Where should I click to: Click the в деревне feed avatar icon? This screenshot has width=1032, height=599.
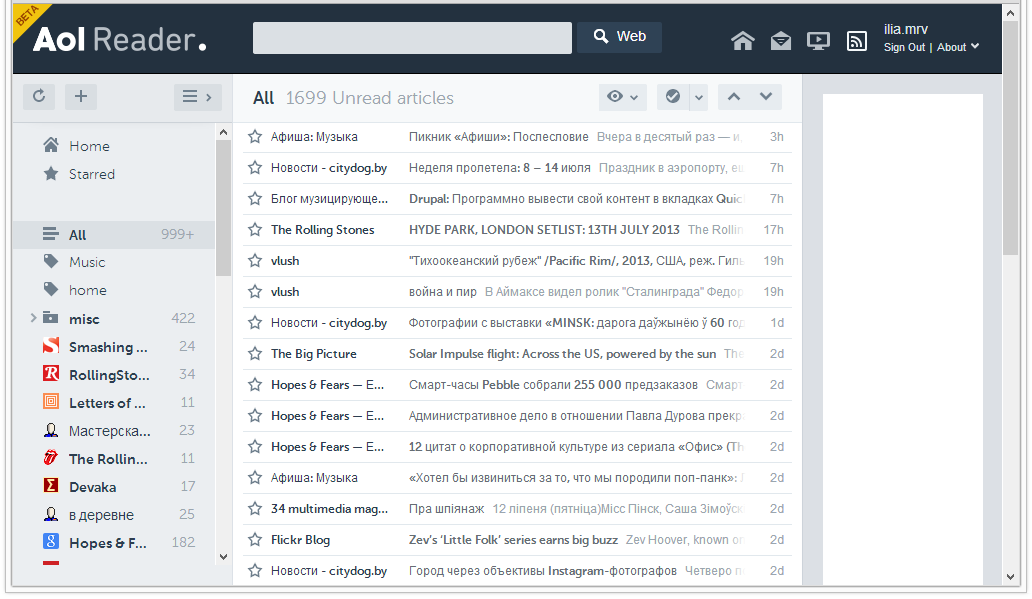[x=51, y=513]
